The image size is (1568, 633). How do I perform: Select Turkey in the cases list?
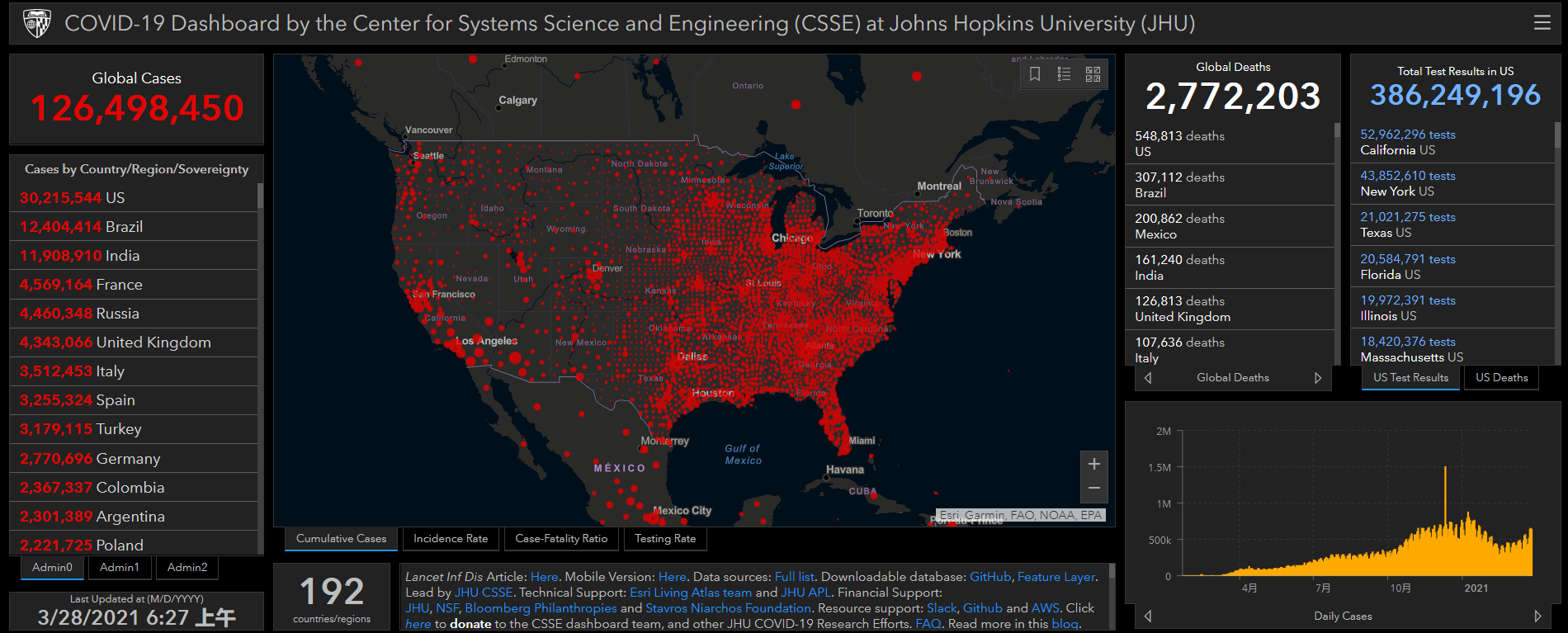(x=134, y=429)
